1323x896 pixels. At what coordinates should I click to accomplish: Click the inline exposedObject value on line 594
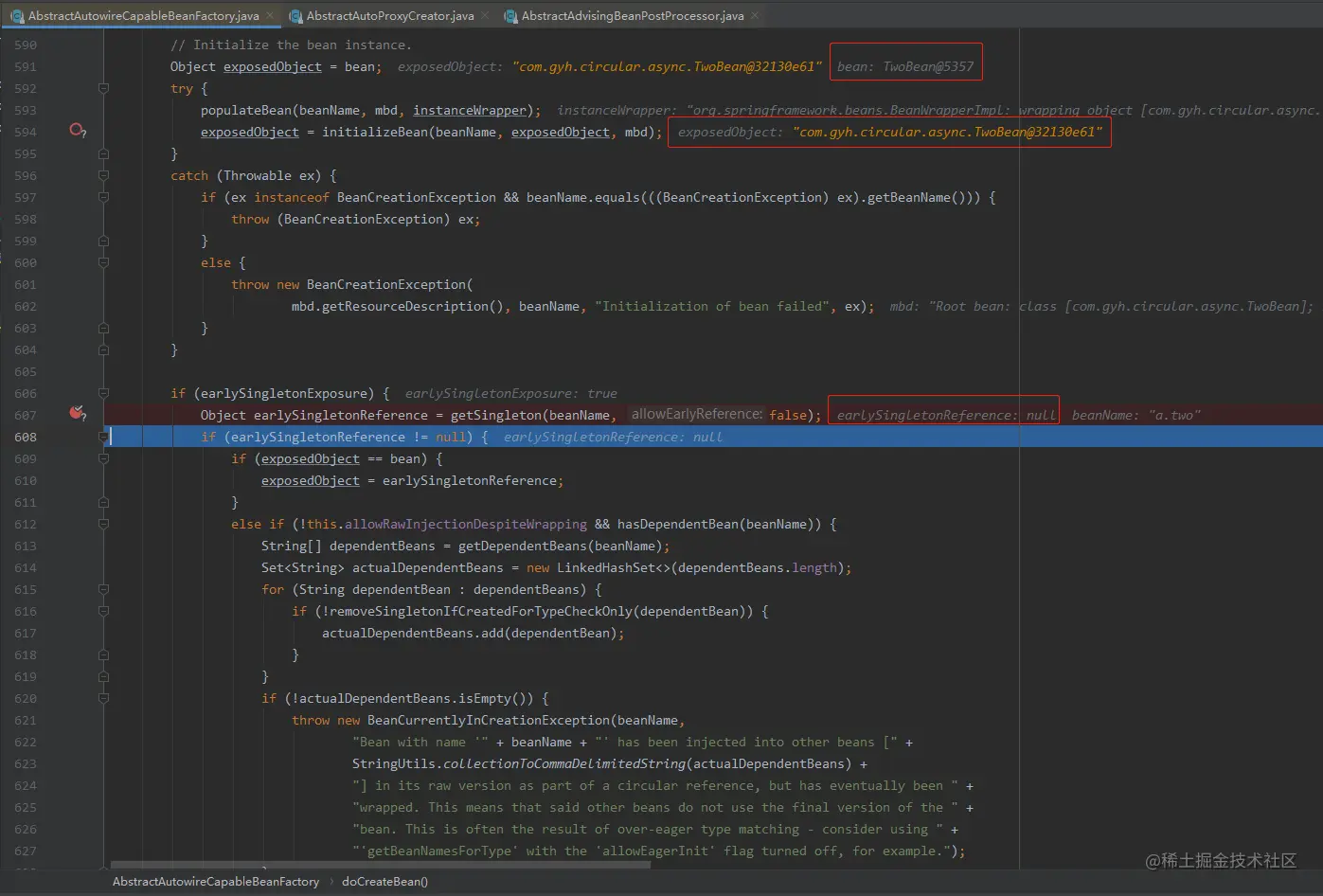890,132
